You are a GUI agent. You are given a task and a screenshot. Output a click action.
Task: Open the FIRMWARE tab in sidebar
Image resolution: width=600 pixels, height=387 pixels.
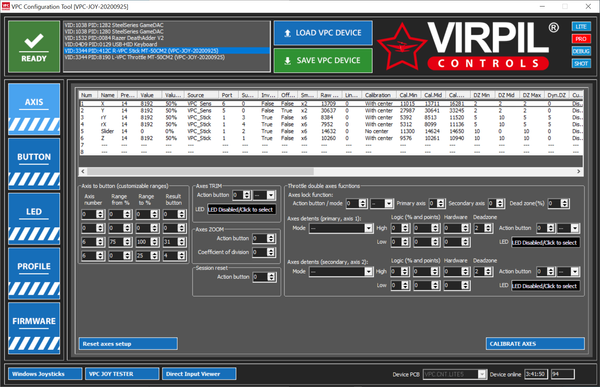(34, 328)
